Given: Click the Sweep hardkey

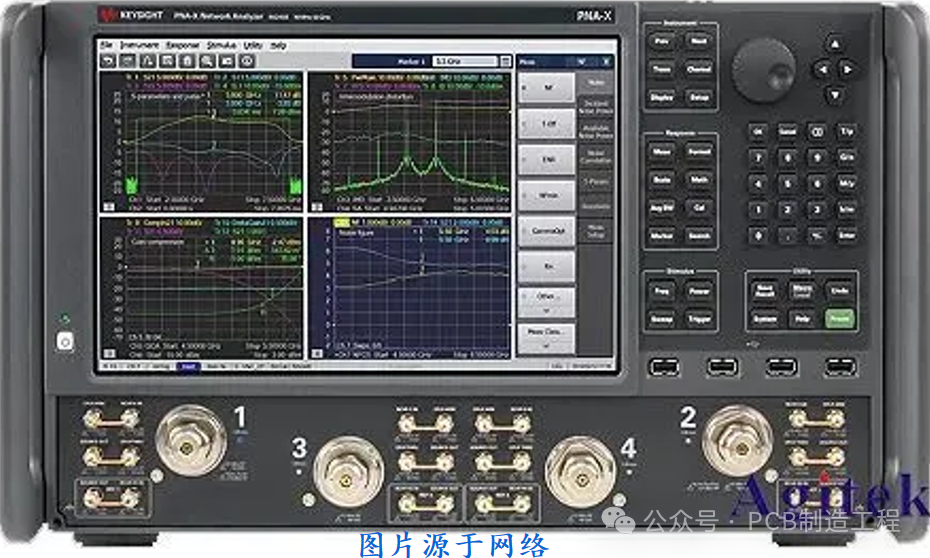Looking at the screenshot, I should pos(661,319).
